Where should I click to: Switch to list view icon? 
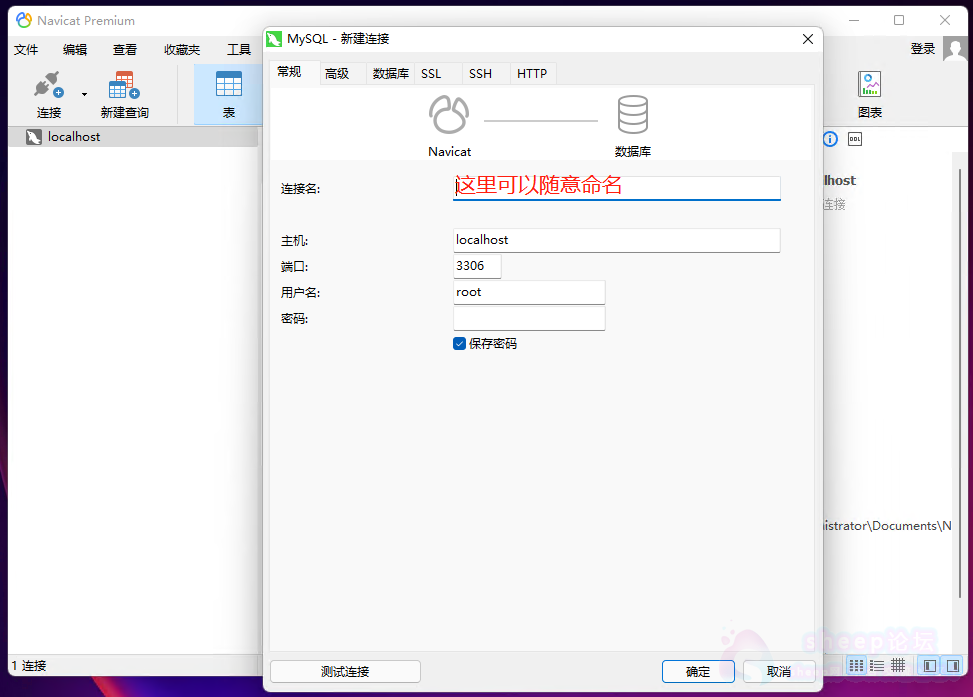pos(877,666)
